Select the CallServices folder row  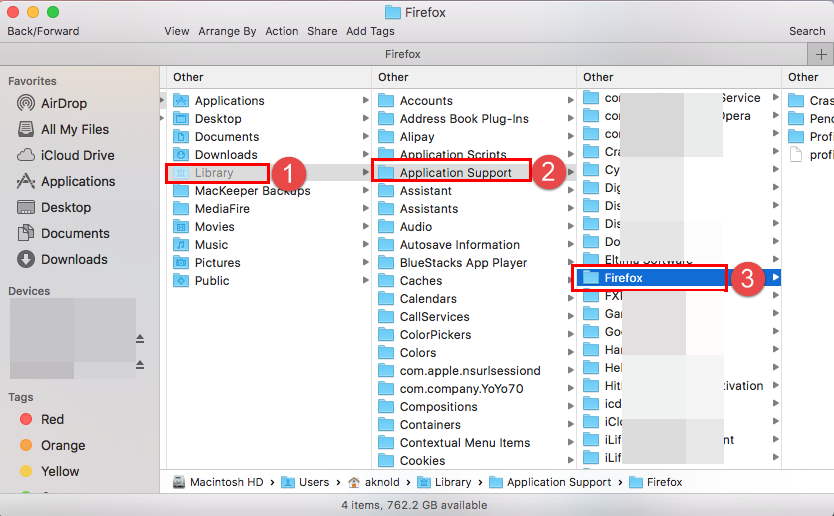(x=473, y=317)
